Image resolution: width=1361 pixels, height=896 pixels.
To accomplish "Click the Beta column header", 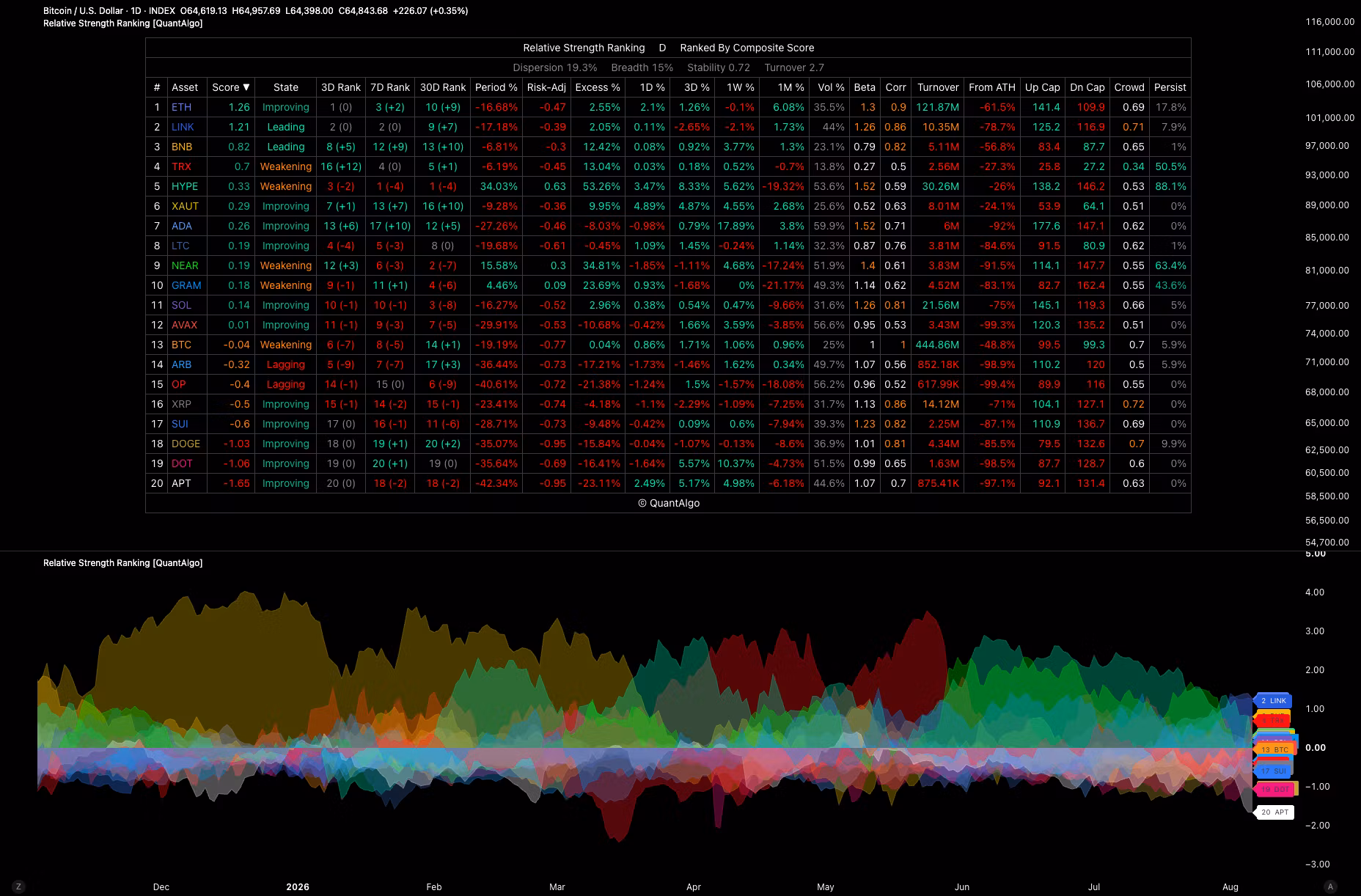I will (865, 87).
